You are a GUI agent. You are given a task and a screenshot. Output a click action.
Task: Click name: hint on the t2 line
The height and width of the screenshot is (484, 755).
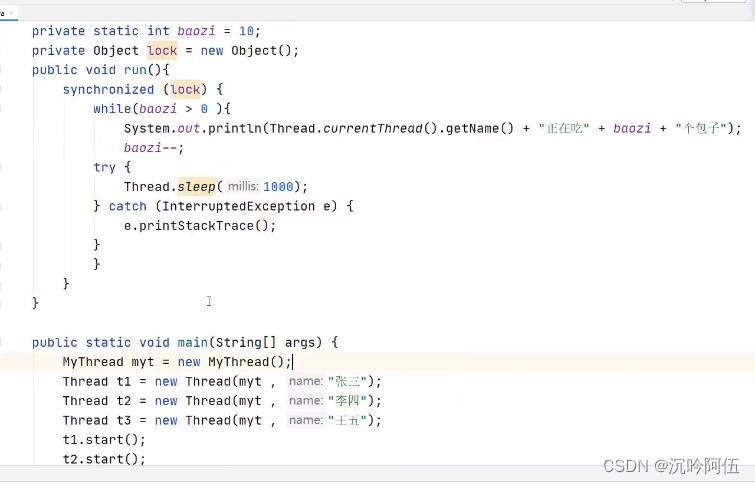pos(306,401)
